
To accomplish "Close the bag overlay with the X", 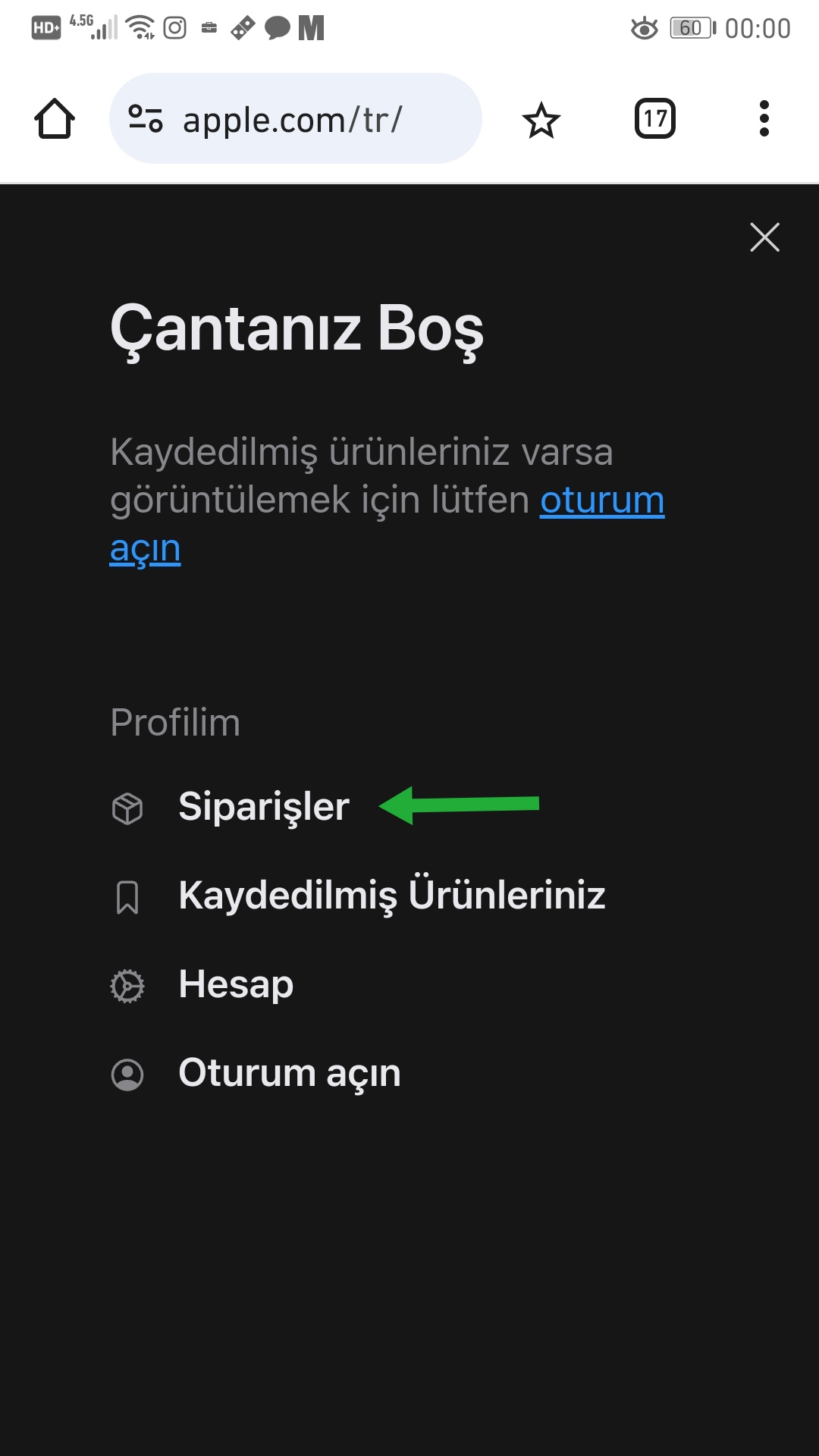I will [x=764, y=237].
